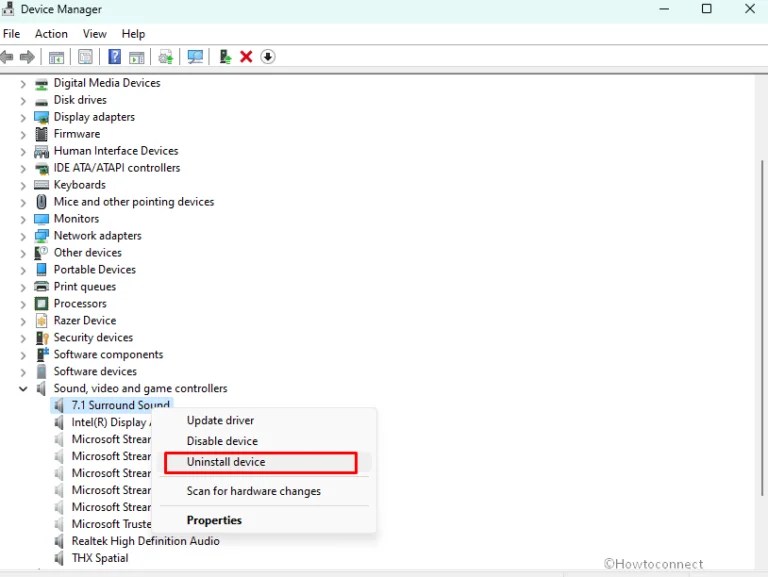Screen dimensions: 768x577
Task: Click the Mice and pointing devices icon
Action: (42, 202)
